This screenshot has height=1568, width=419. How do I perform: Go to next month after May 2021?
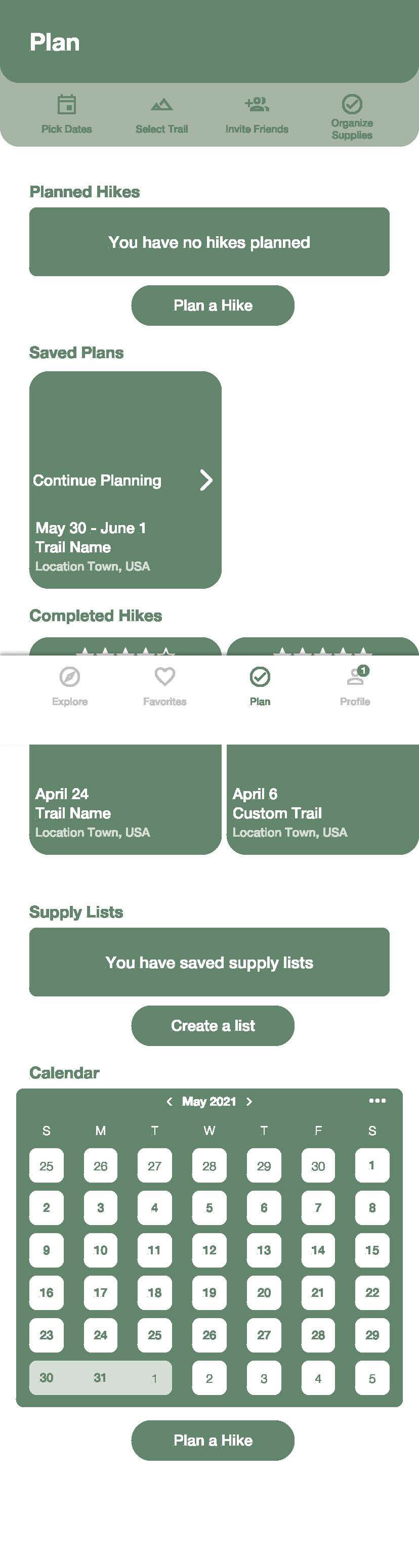click(248, 1101)
